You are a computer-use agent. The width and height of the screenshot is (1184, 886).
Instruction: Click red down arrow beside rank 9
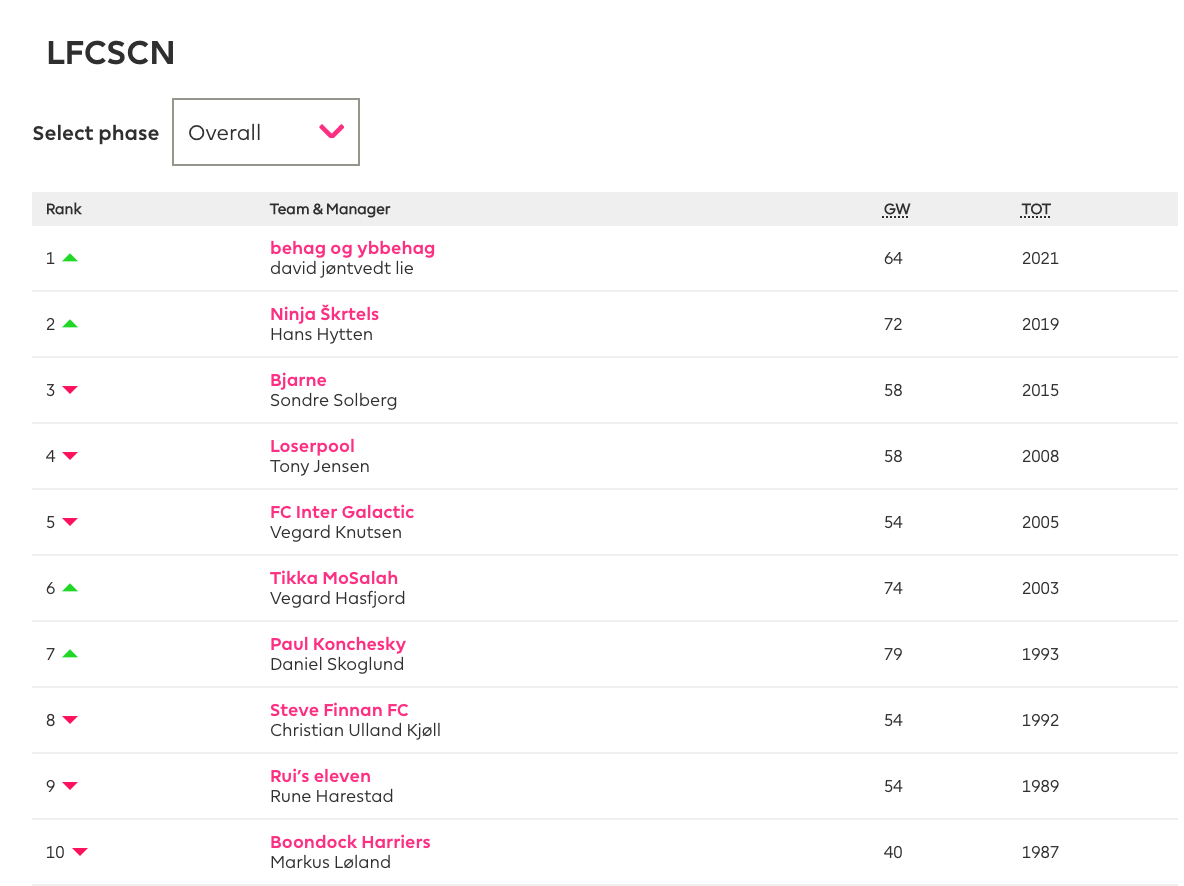[70, 786]
